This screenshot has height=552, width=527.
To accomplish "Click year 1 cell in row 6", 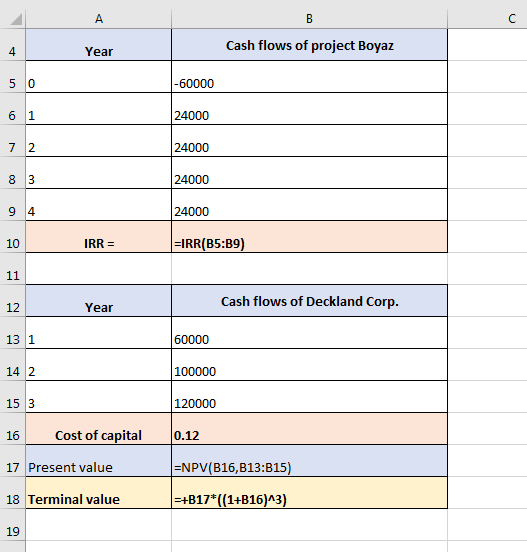I will click(99, 109).
